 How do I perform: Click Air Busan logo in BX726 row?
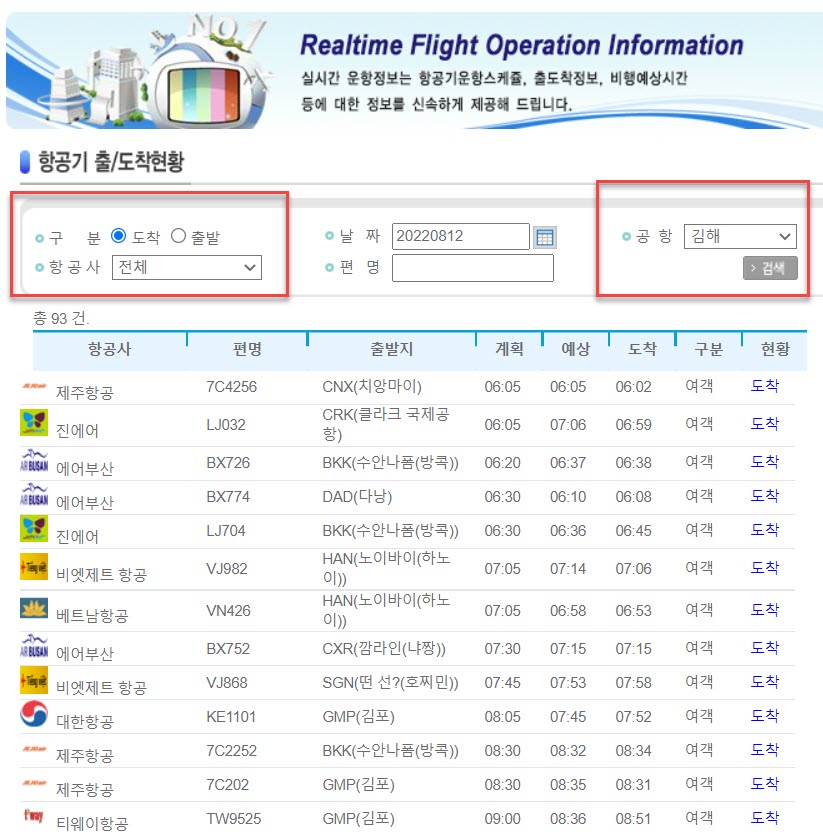(34, 461)
